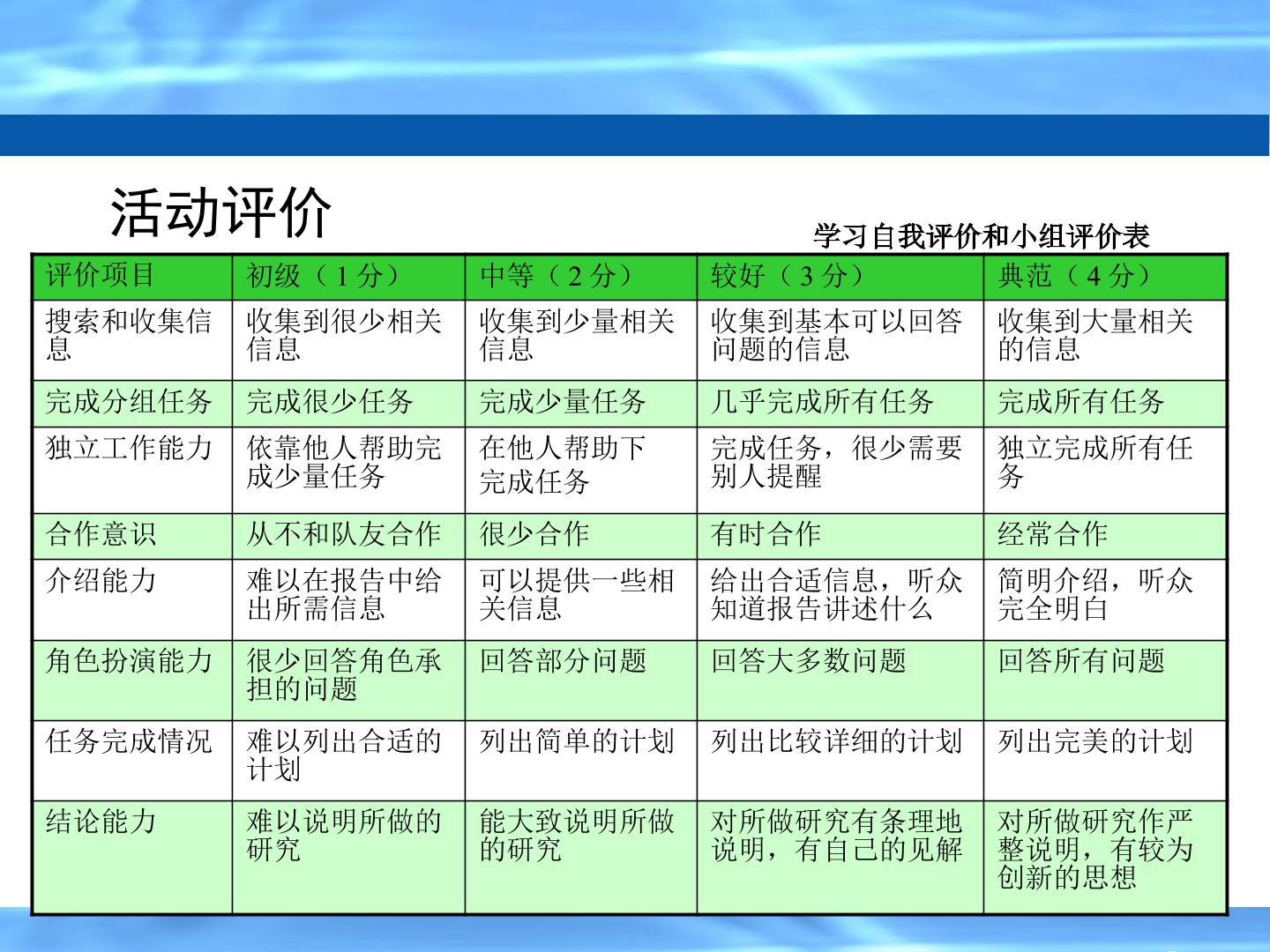Select the cell 合作意识

click(x=132, y=536)
